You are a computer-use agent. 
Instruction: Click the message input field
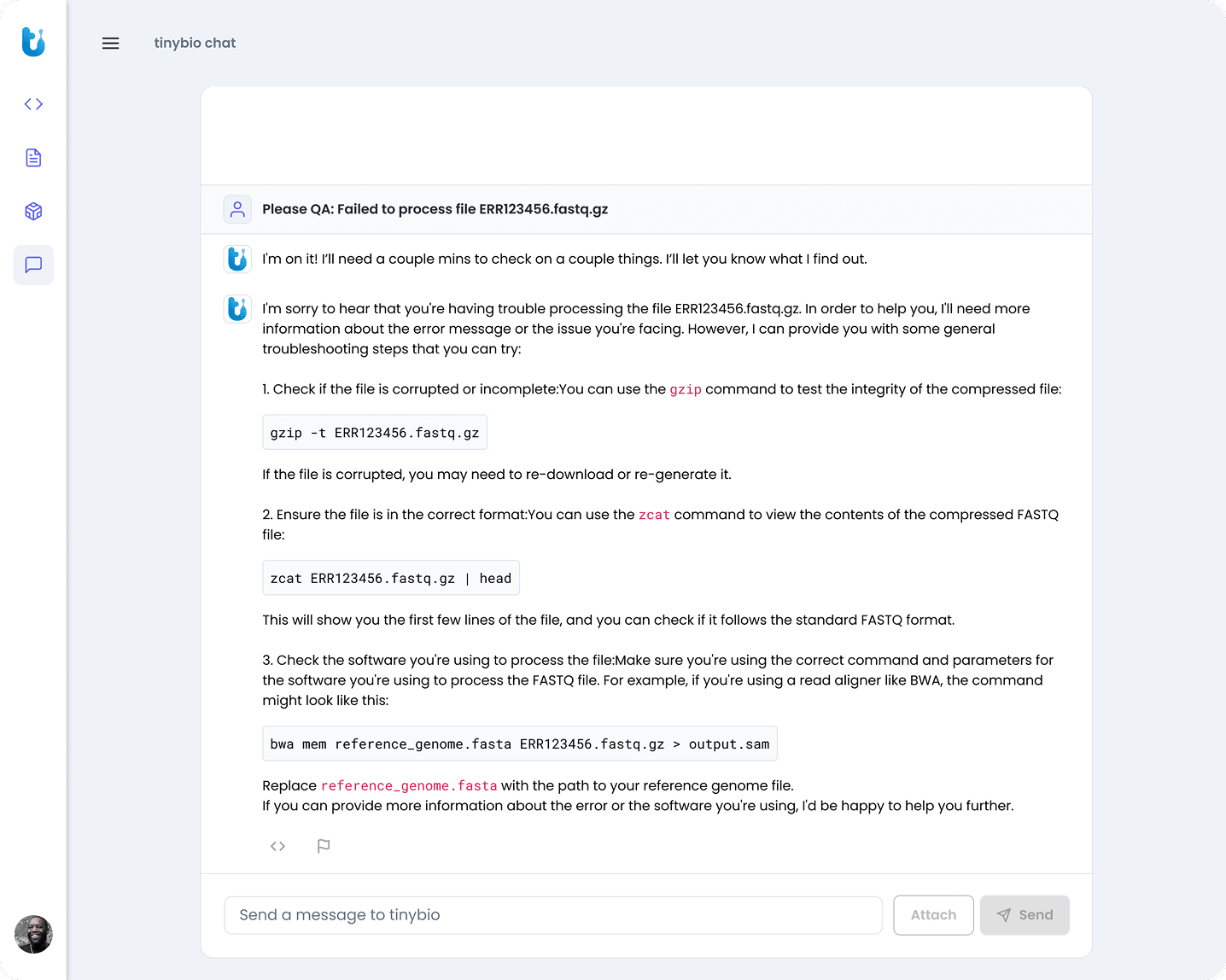tap(553, 914)
